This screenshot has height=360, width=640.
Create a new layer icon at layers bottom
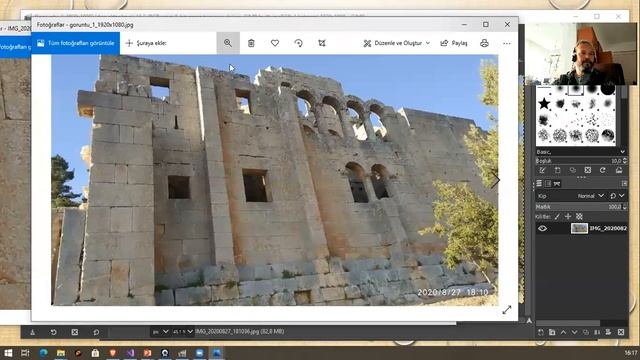click(540, 333)
